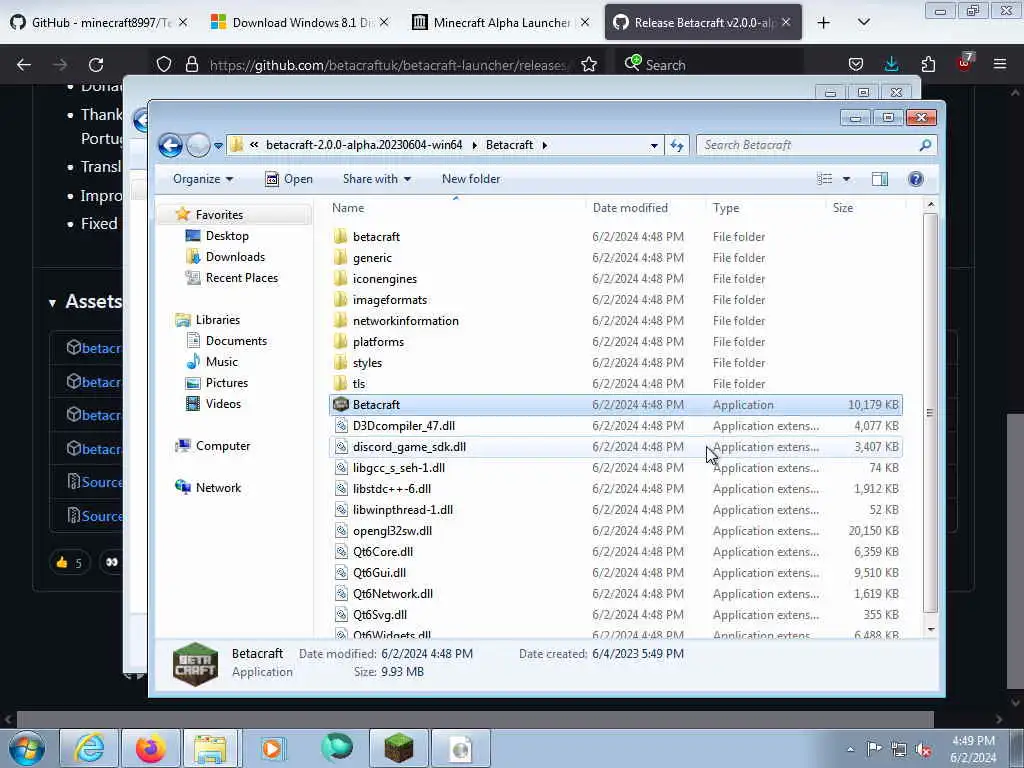Viewport: 1024px width, 768px height.
Task: Click the Explorer forward arrow button
Action: pos(198,145)
